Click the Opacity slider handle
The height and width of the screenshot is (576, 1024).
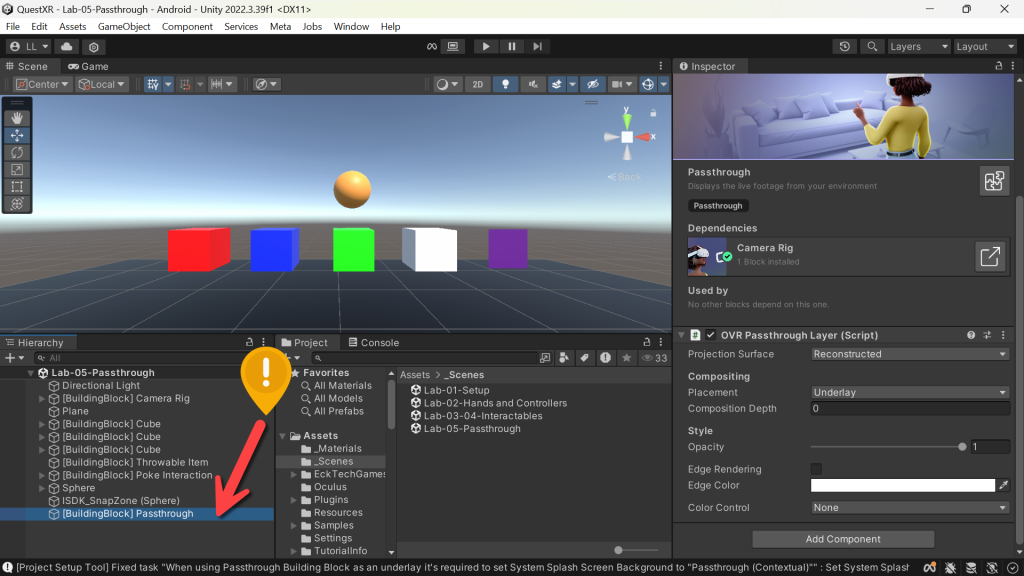point(962,447)
